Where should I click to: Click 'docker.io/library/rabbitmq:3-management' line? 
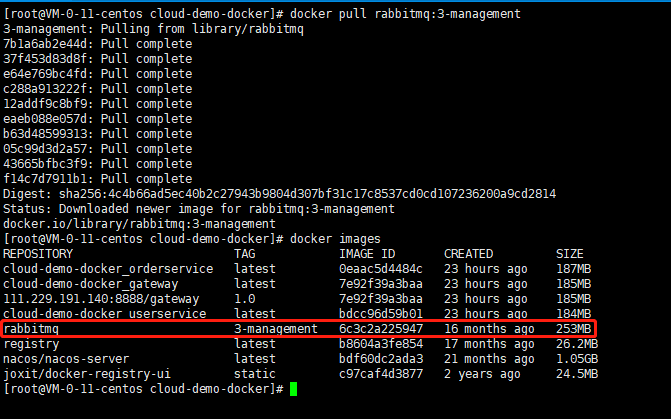140,224
